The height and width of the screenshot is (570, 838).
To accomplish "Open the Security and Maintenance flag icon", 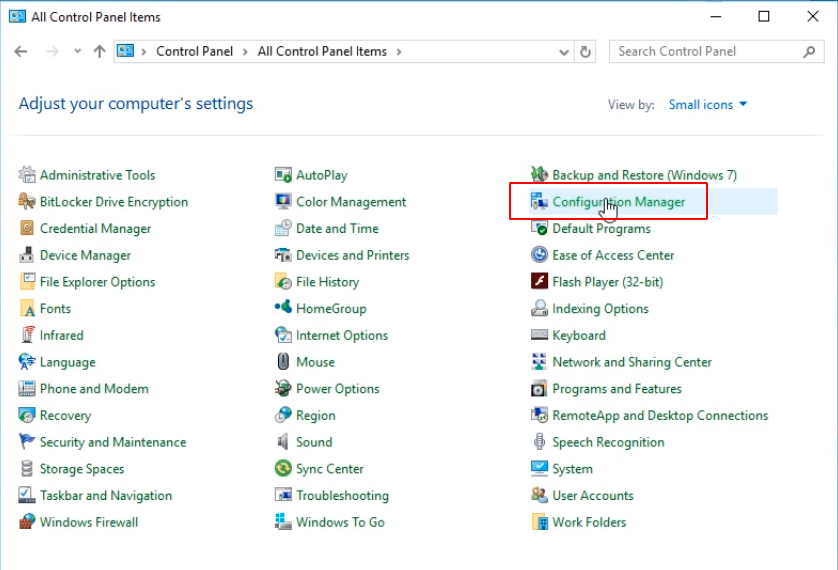I will (x=27, y=442).
